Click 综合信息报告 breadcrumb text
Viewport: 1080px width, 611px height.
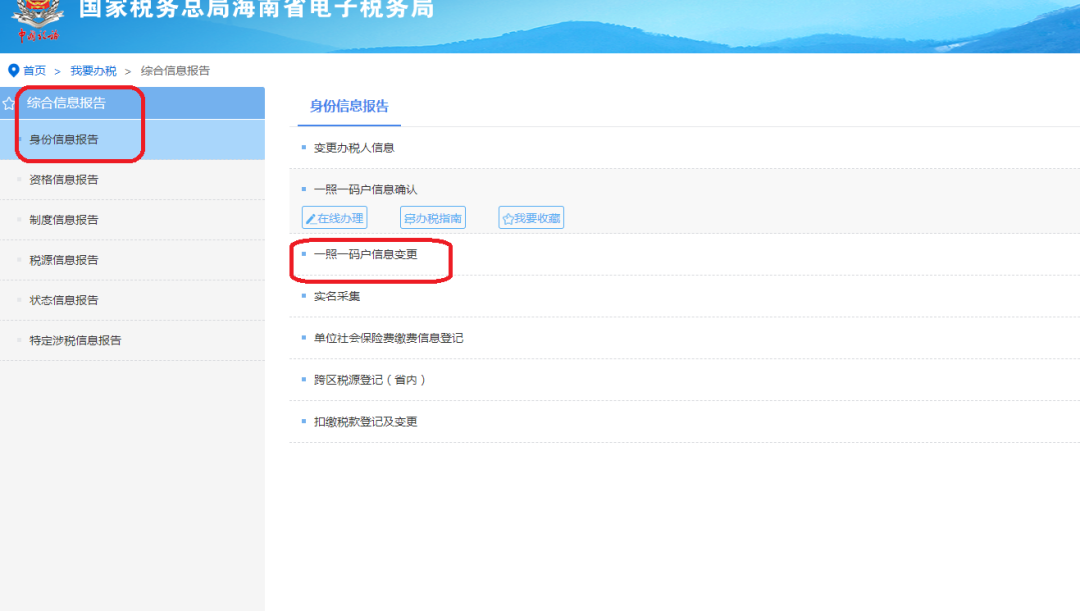point(175,70)
